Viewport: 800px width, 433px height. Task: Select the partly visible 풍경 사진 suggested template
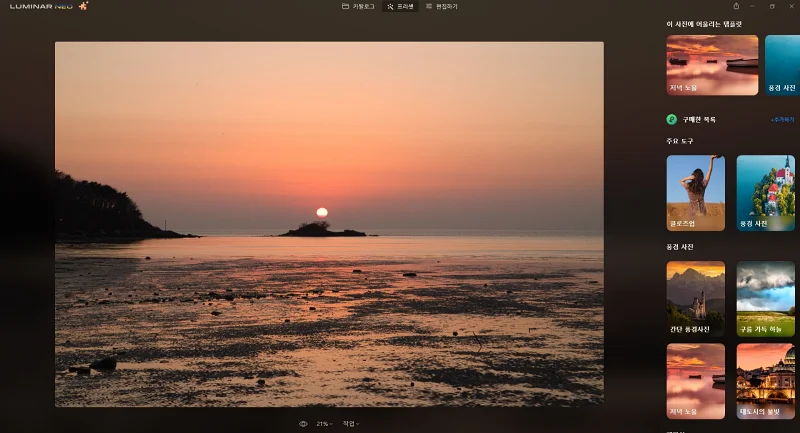(x=782, y=65)
